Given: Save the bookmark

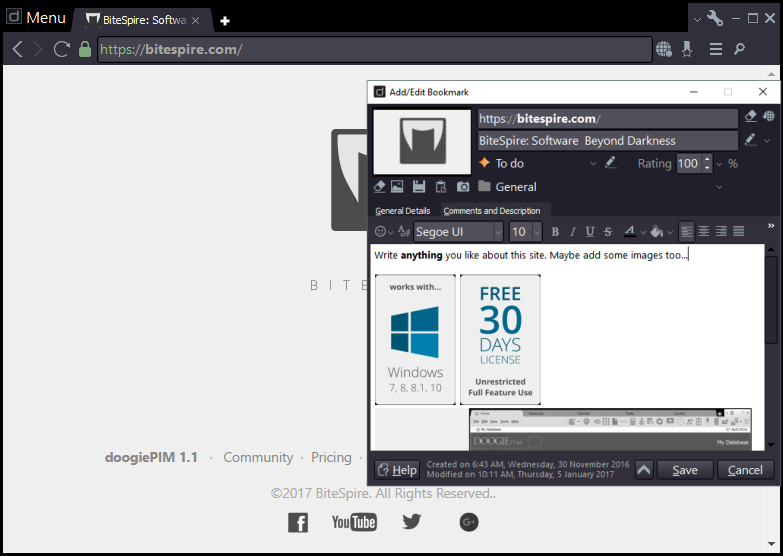Looking at the screenshot, I should pos(685,470).
